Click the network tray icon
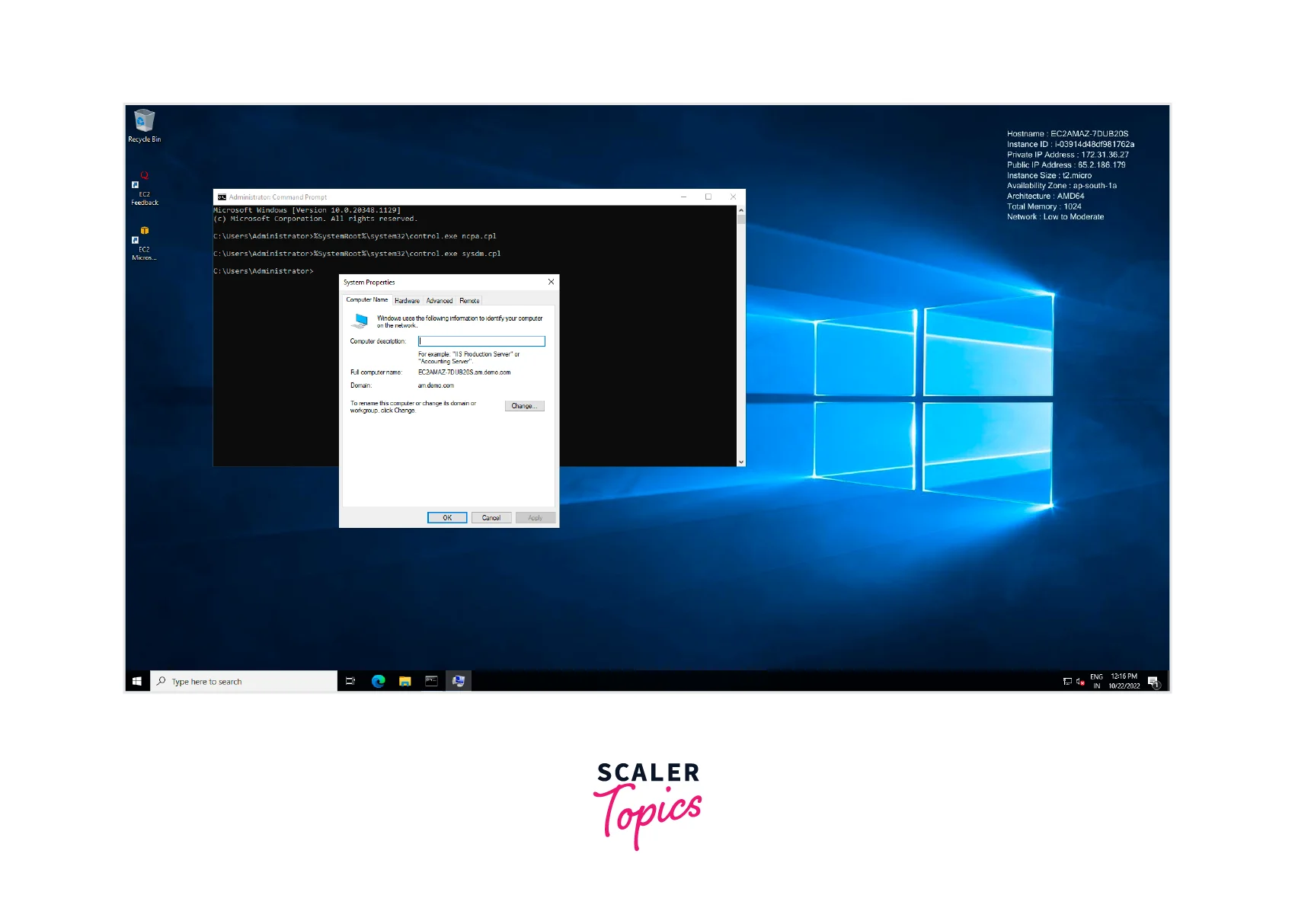Viewport: 1295px width, 924px height. coord(1067,682)
